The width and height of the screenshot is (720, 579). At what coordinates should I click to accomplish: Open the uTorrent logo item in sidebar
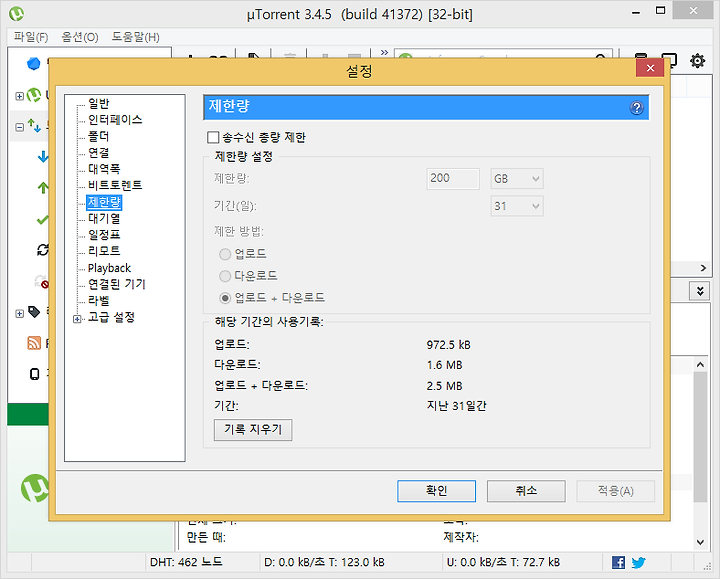(x=34, y=95)
